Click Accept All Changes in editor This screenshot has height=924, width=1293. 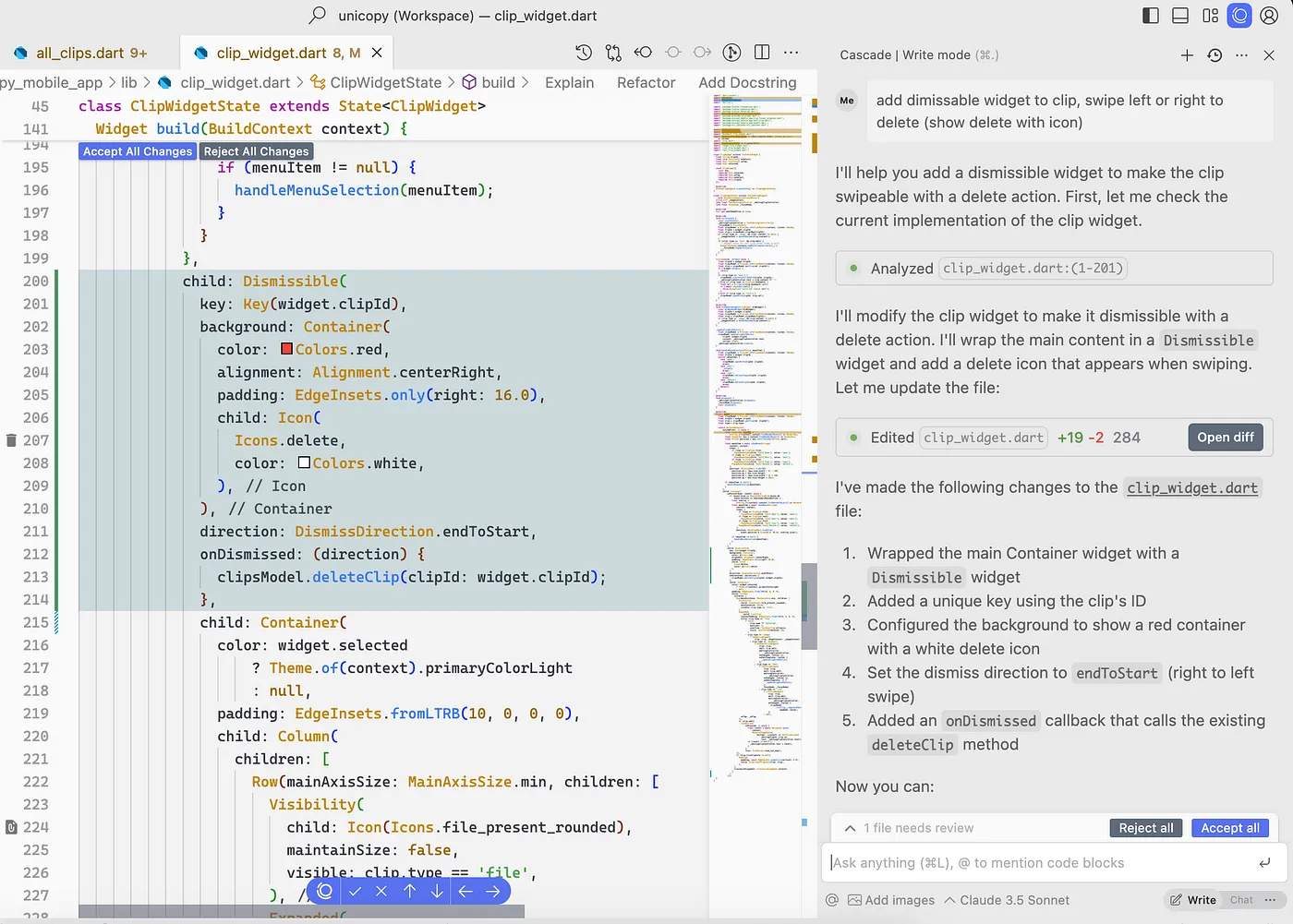click(x=138, y=151)
